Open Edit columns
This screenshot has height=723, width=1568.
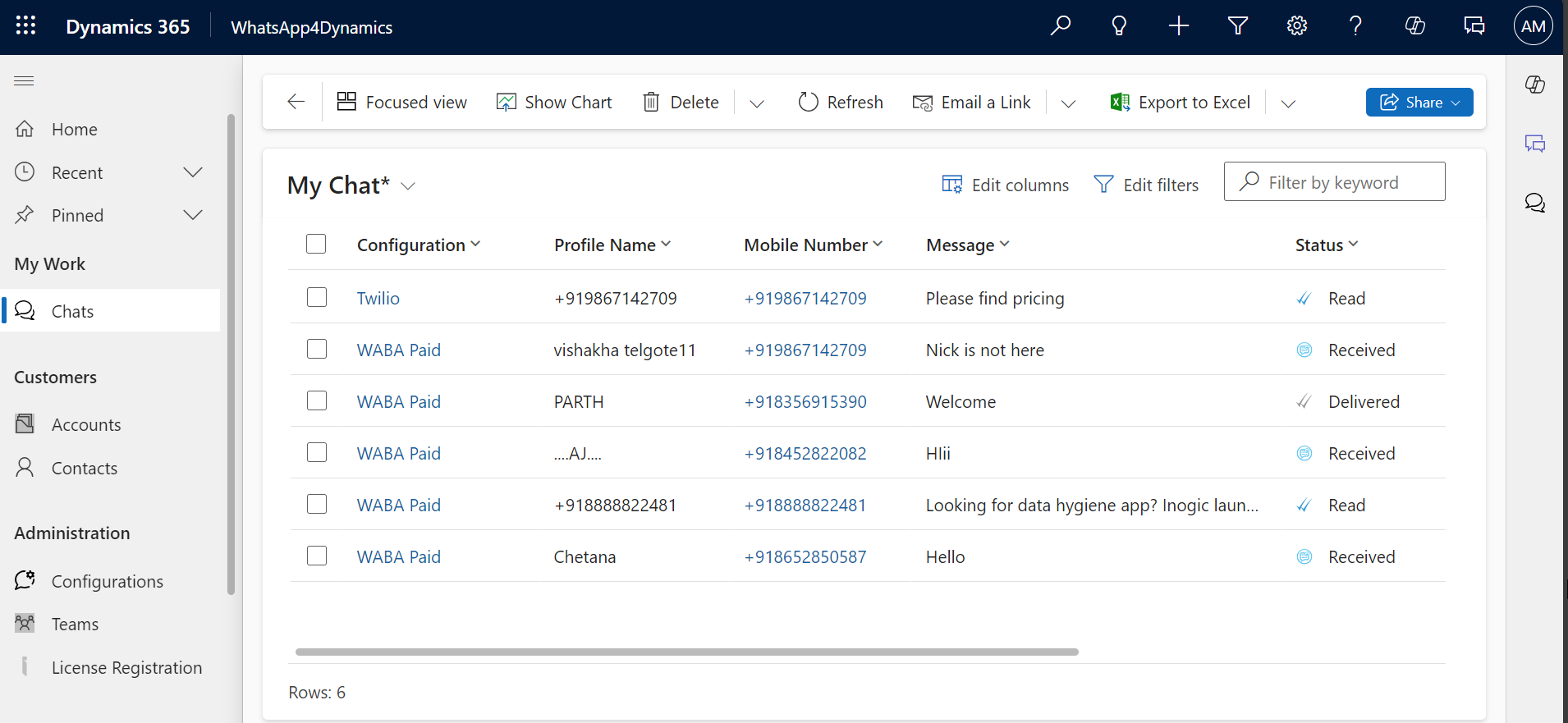coord(1005,185)
